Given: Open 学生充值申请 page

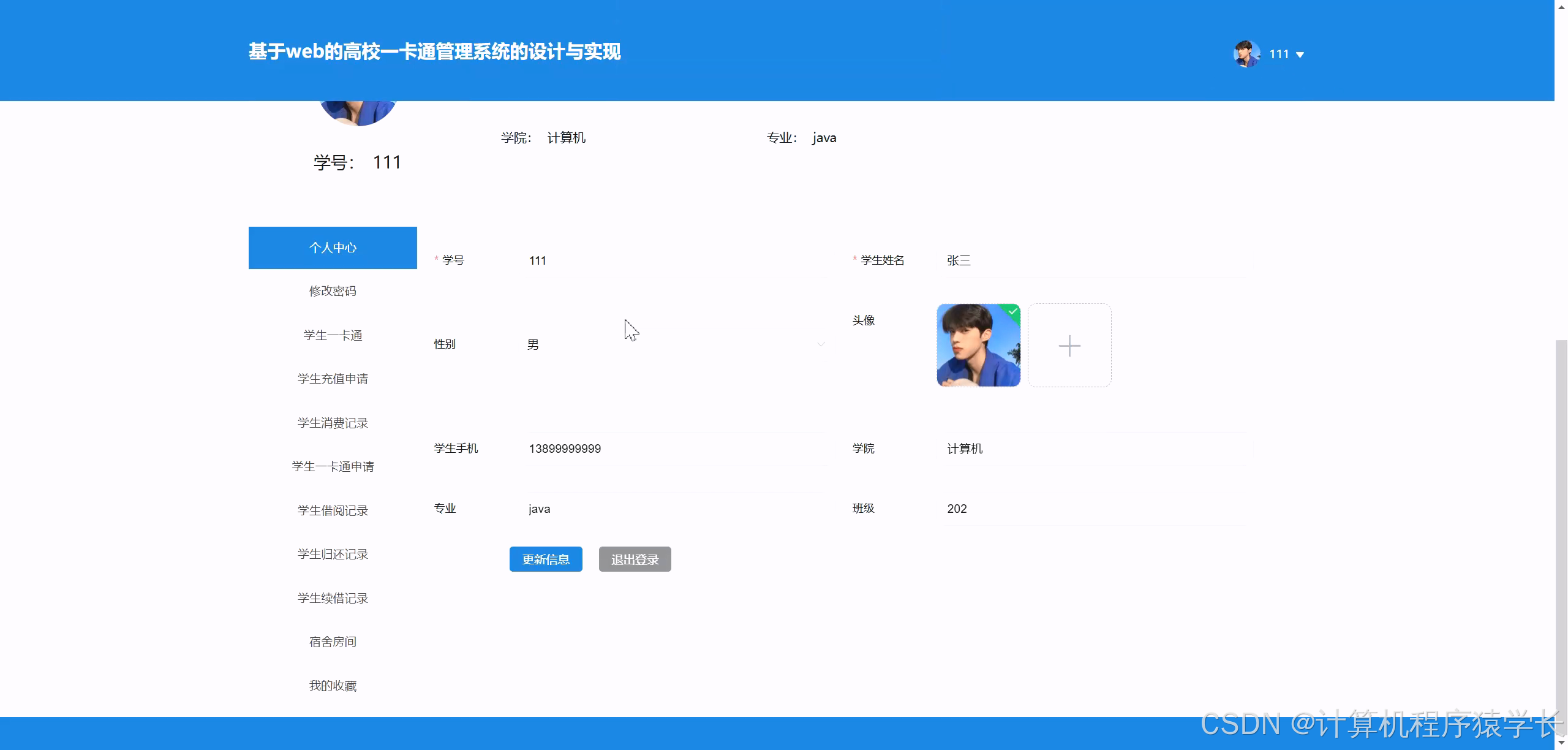Looking at the screenshot, I should (x=333, y=379).
